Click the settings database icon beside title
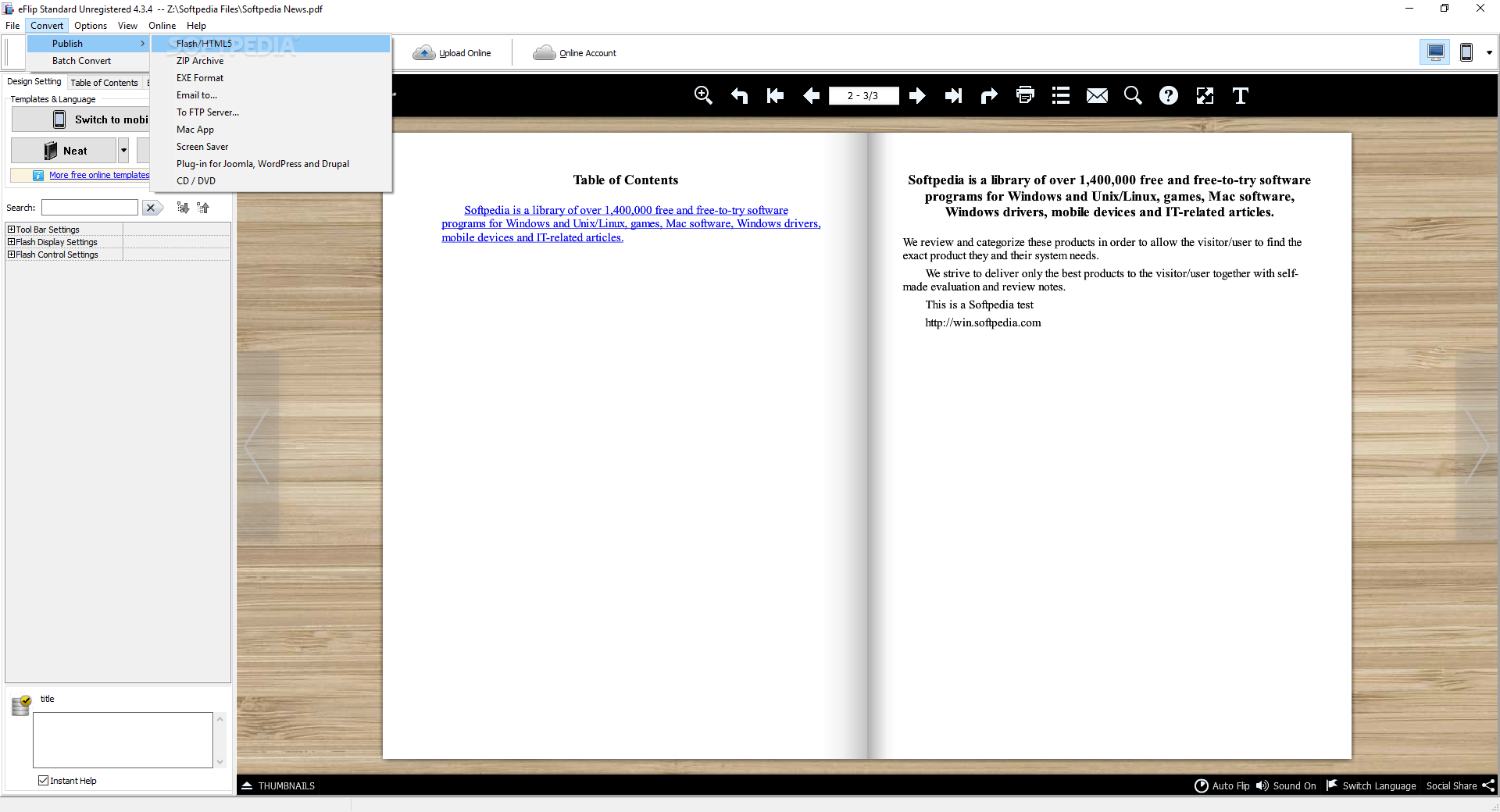The image size is (1500, 812). pyautogui.click(x=21, y=706)
